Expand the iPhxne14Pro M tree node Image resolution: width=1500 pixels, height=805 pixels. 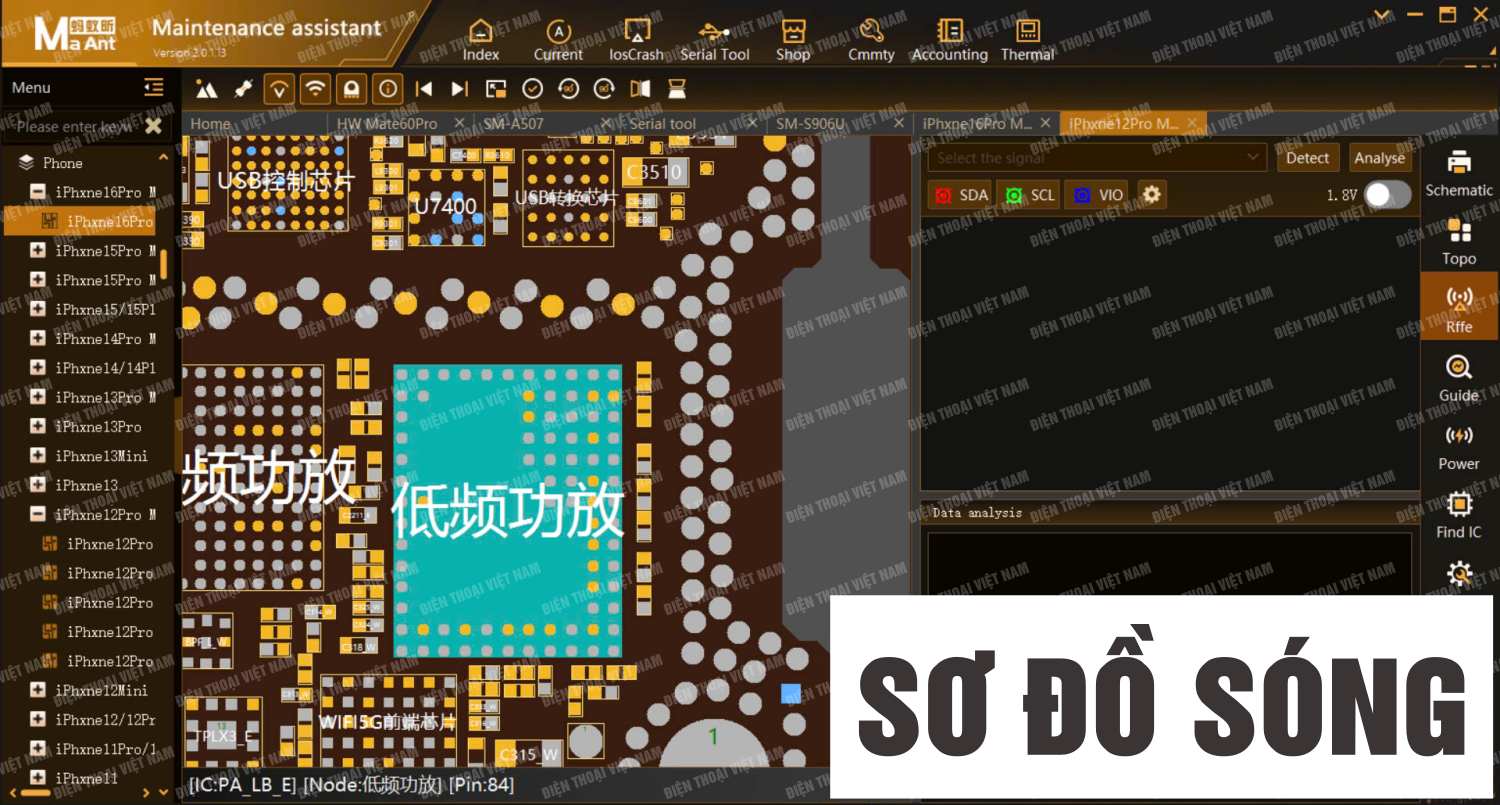tap(38, 339)
